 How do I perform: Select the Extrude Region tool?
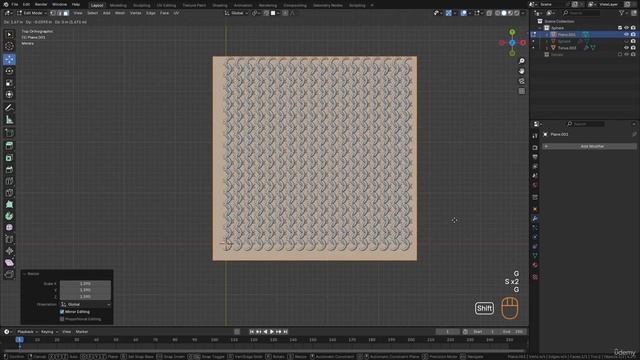pos(9,146)
